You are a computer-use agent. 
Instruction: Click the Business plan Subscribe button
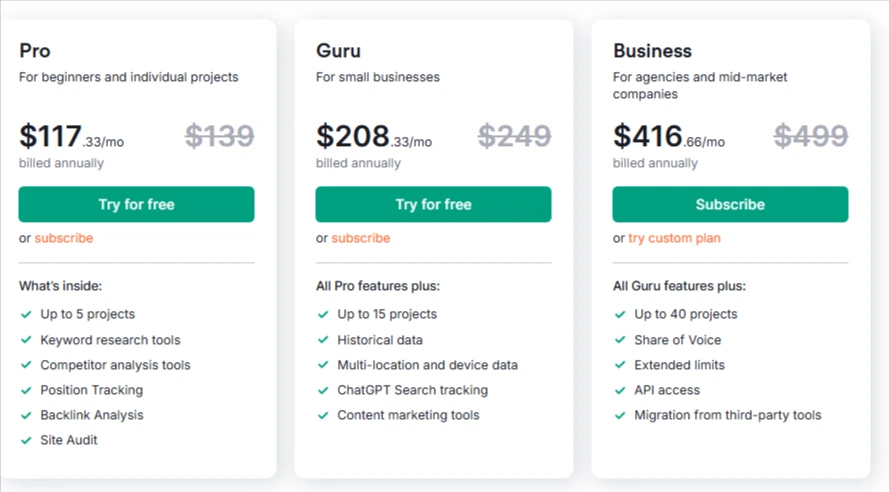pos(730,204)
